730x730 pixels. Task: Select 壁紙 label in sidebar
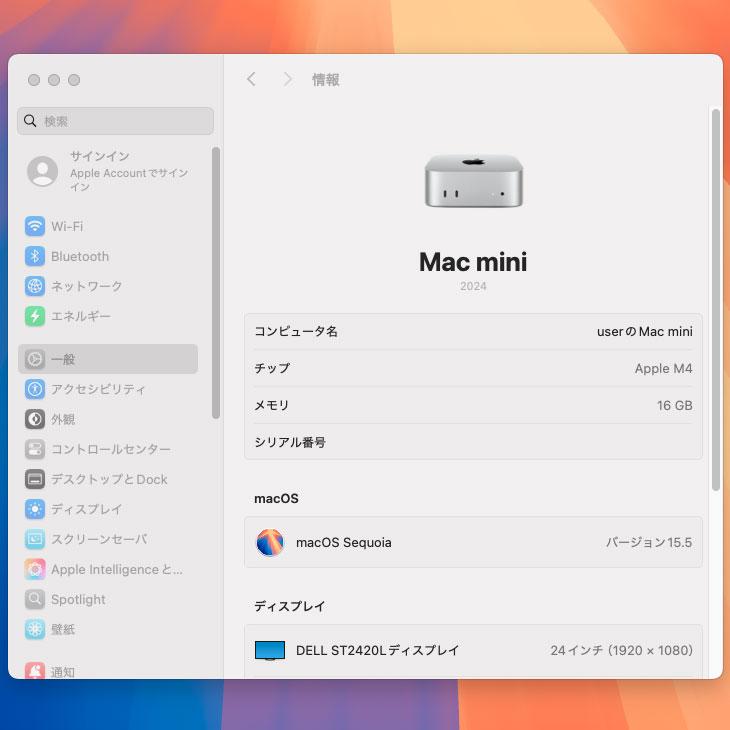point(63,629)
